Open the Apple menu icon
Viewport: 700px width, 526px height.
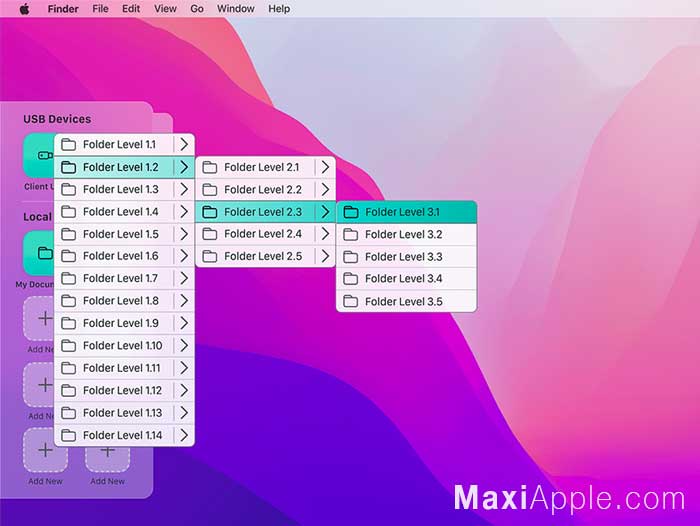click(25, 8)
